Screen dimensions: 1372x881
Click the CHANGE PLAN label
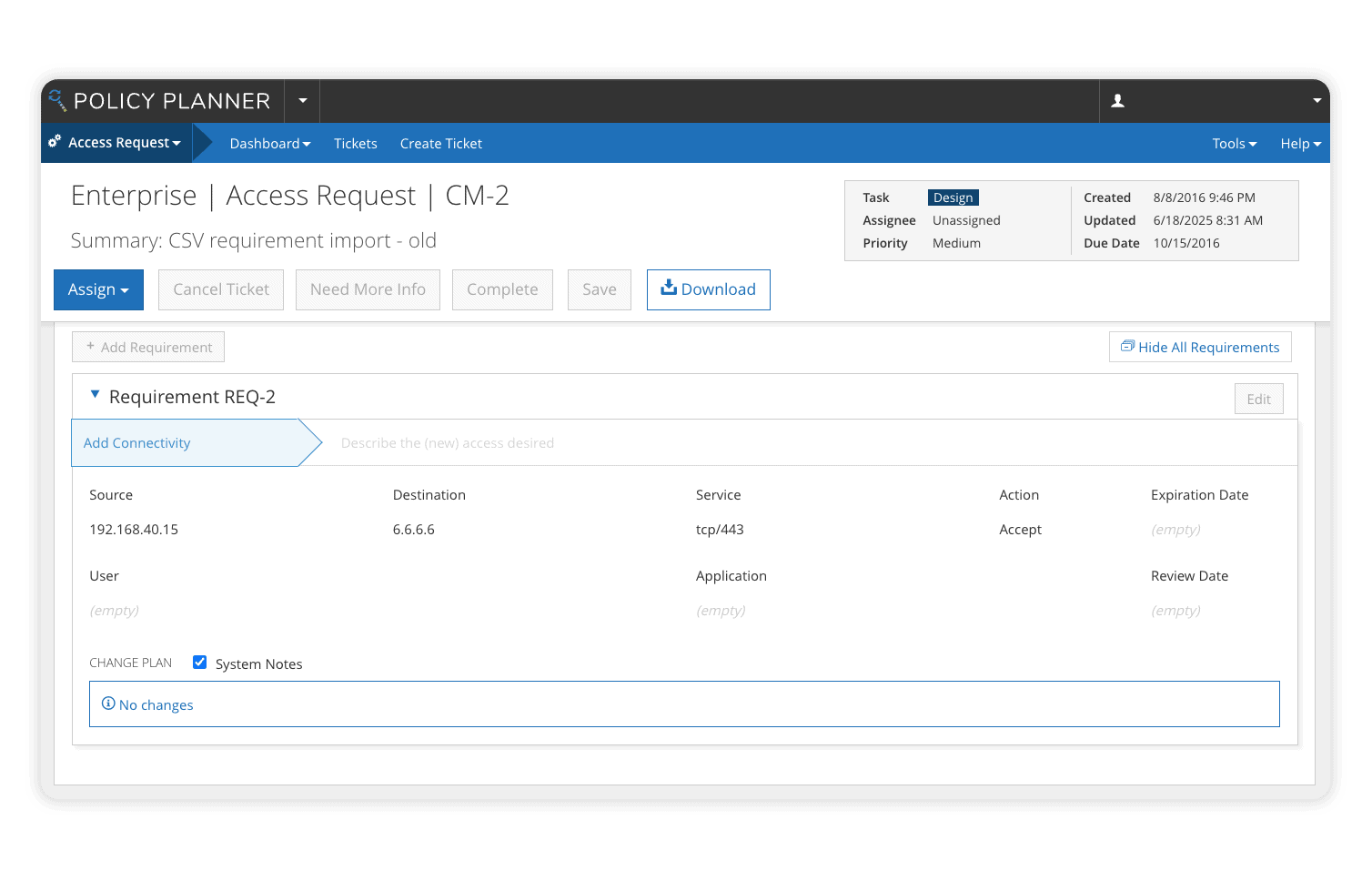coord(130,663)
